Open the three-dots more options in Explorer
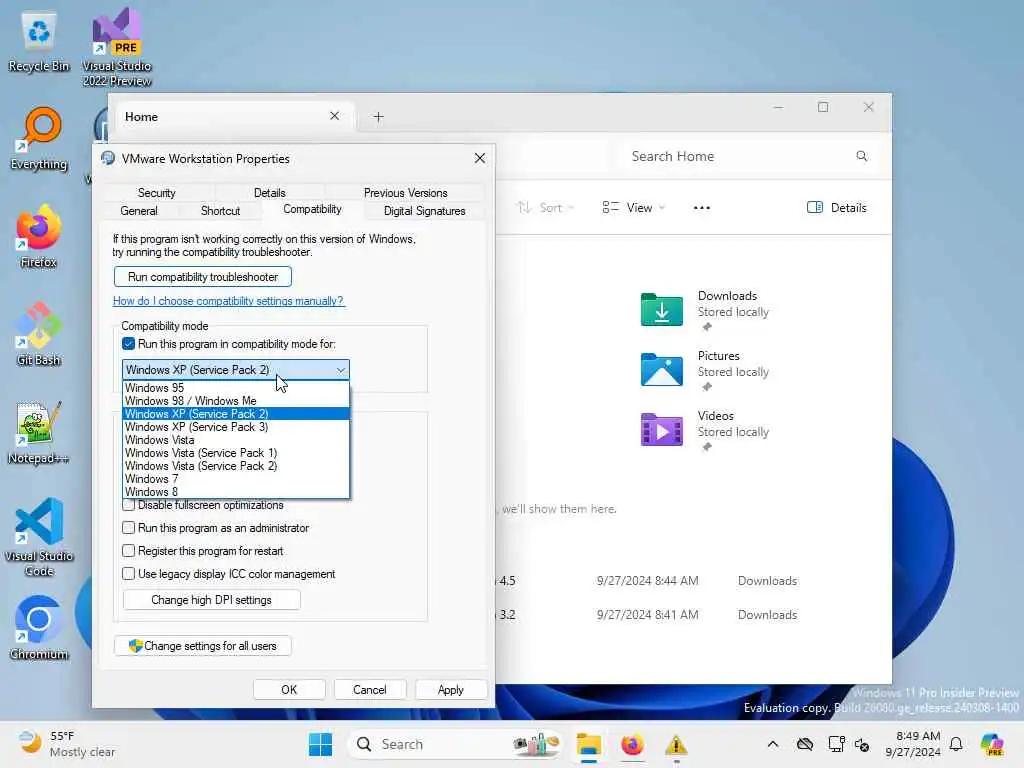Screen dimensions: 1024x768 pos(701,208)
